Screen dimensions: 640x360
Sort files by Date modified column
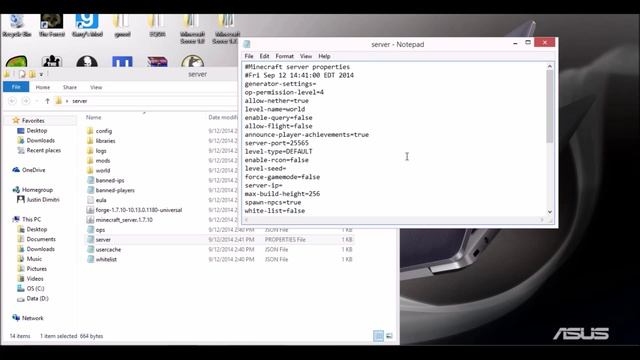point(223,118)
